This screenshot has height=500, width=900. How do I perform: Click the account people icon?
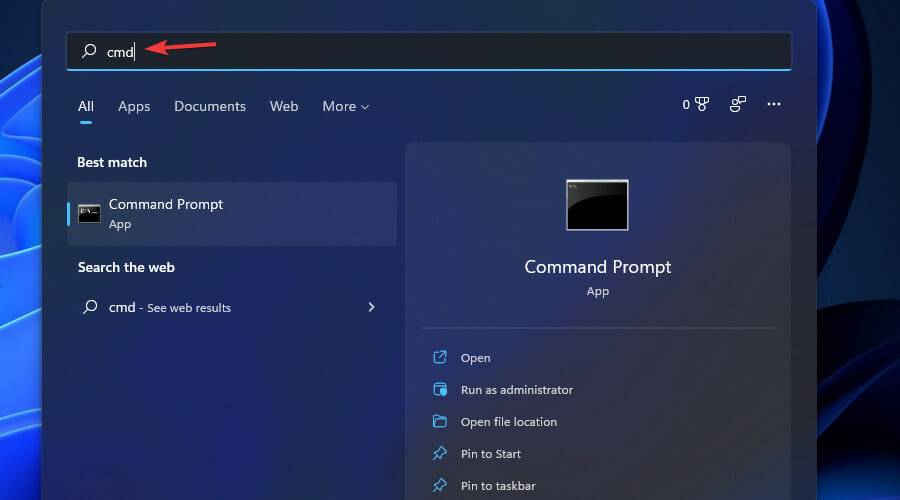(x=738, y=104)
